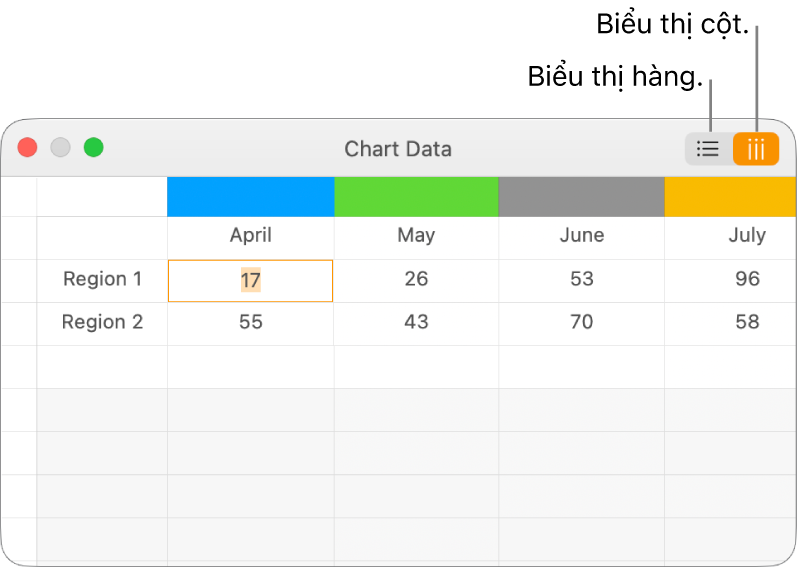Click the gray June series color bar
This screenshot has width=798, height=569.
[x=581, y=197]
